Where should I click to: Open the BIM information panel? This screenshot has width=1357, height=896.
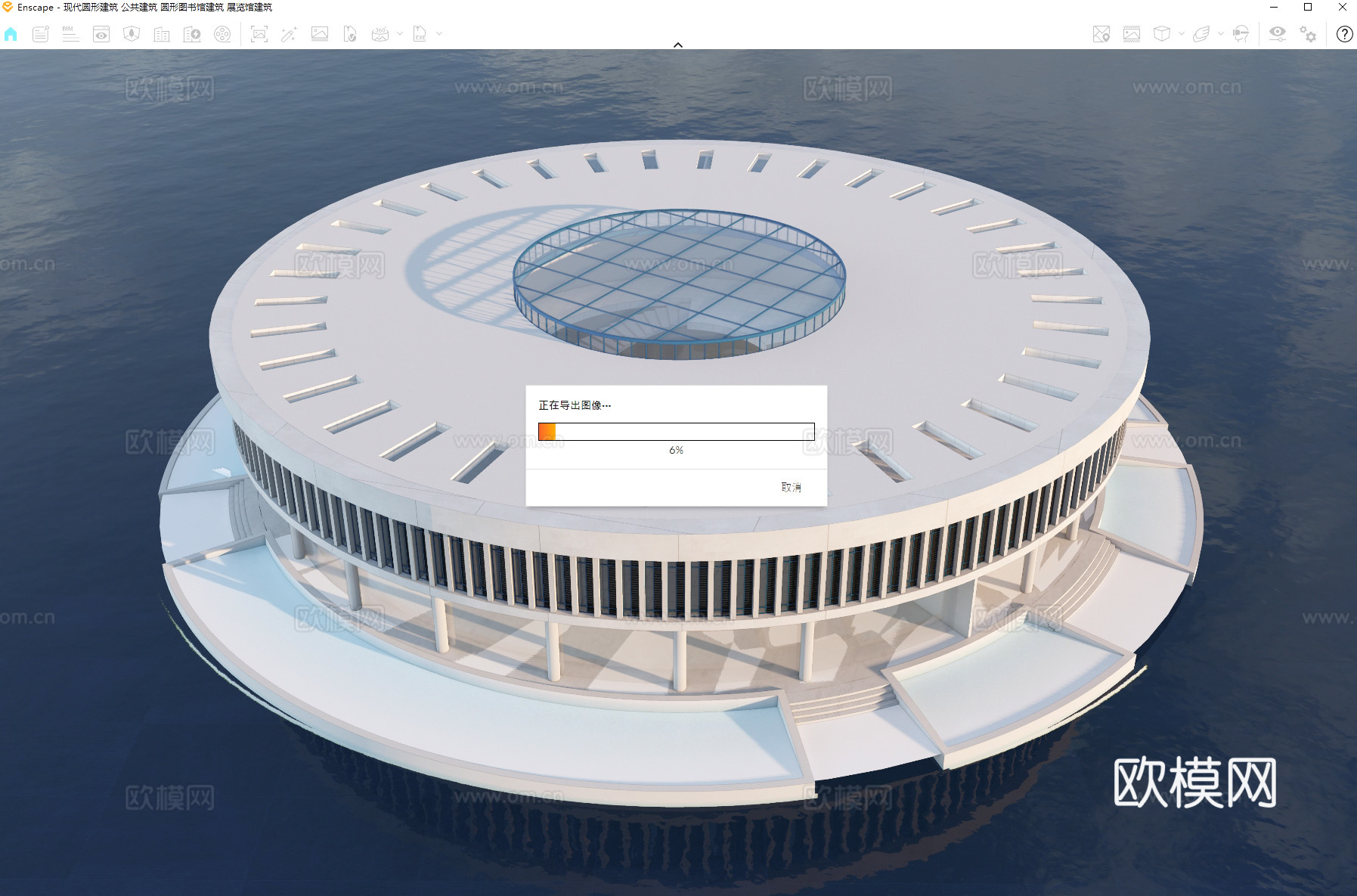[x=70, y=34]
